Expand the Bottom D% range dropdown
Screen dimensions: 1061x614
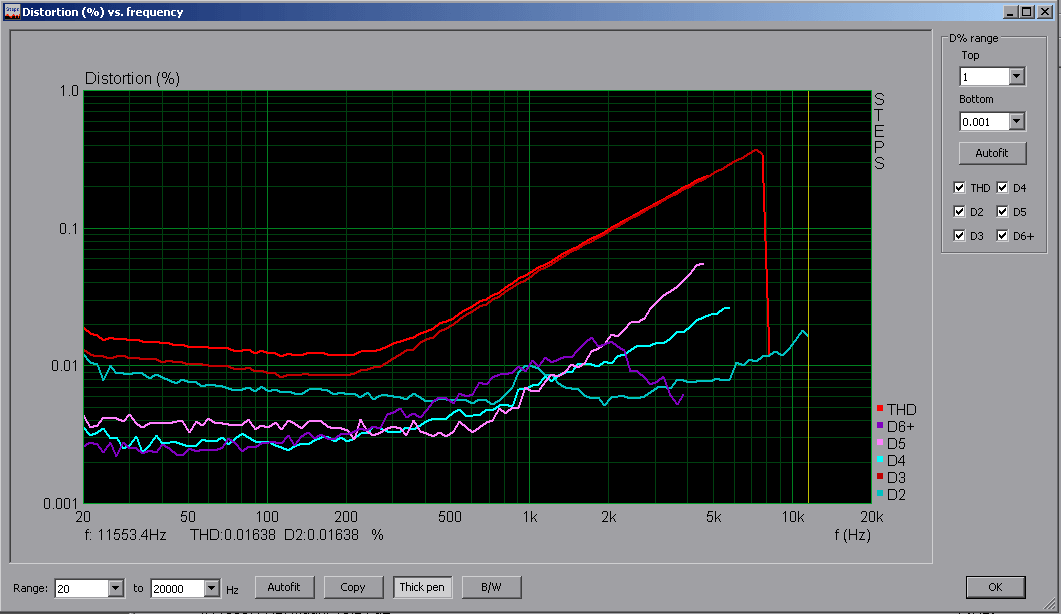(1016, 121)
